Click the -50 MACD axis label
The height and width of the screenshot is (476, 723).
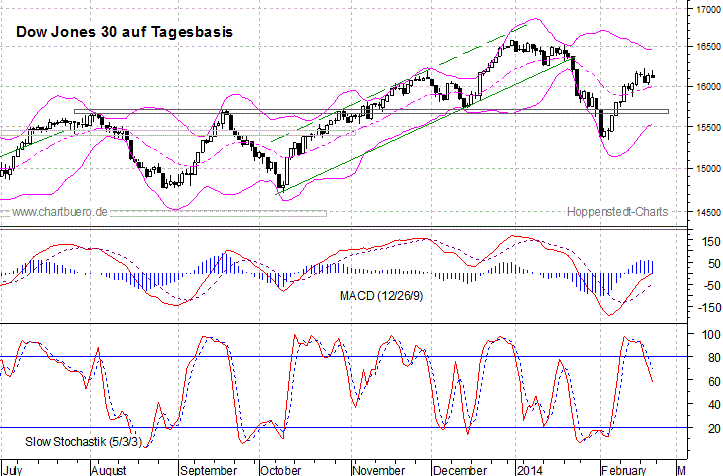click(711, 286)
